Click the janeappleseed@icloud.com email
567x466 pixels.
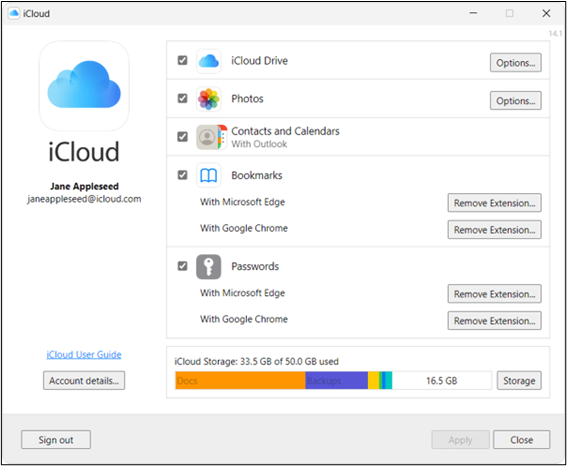84,199
